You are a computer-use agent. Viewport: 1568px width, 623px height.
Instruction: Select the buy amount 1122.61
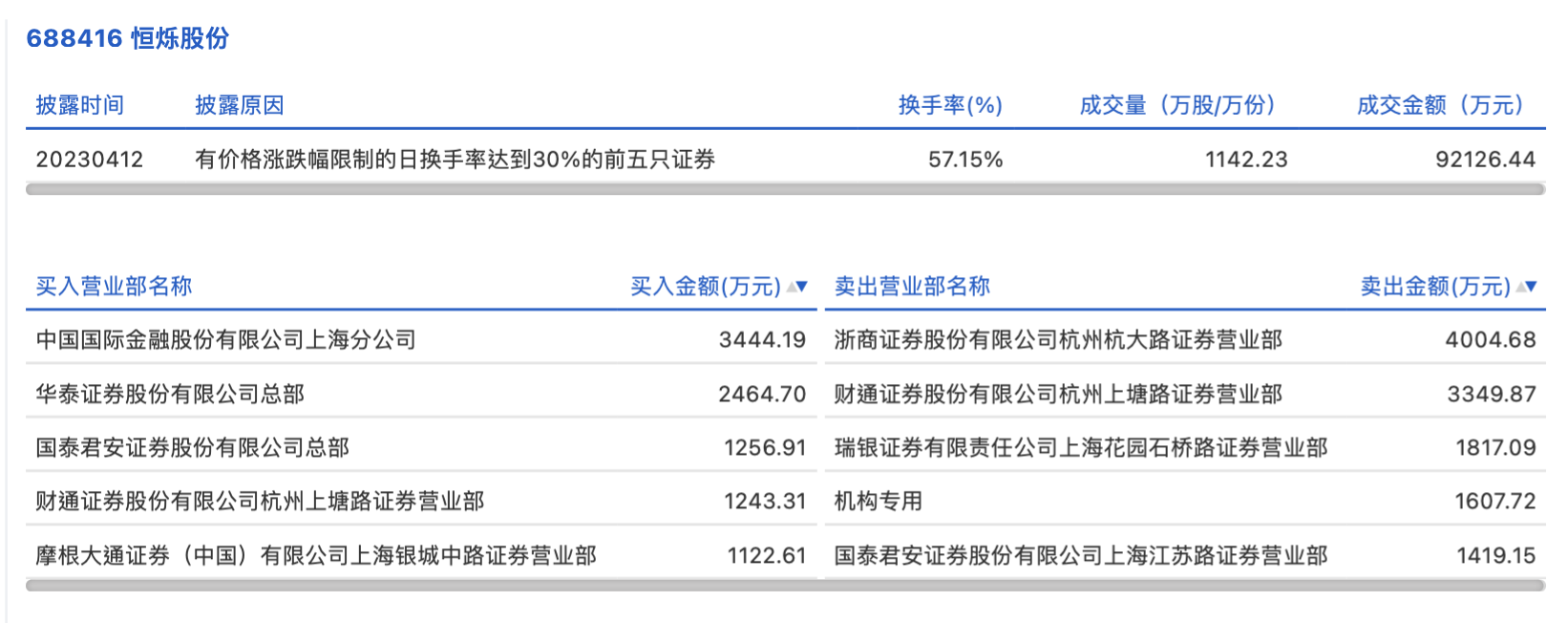click(x=767, y=555)
